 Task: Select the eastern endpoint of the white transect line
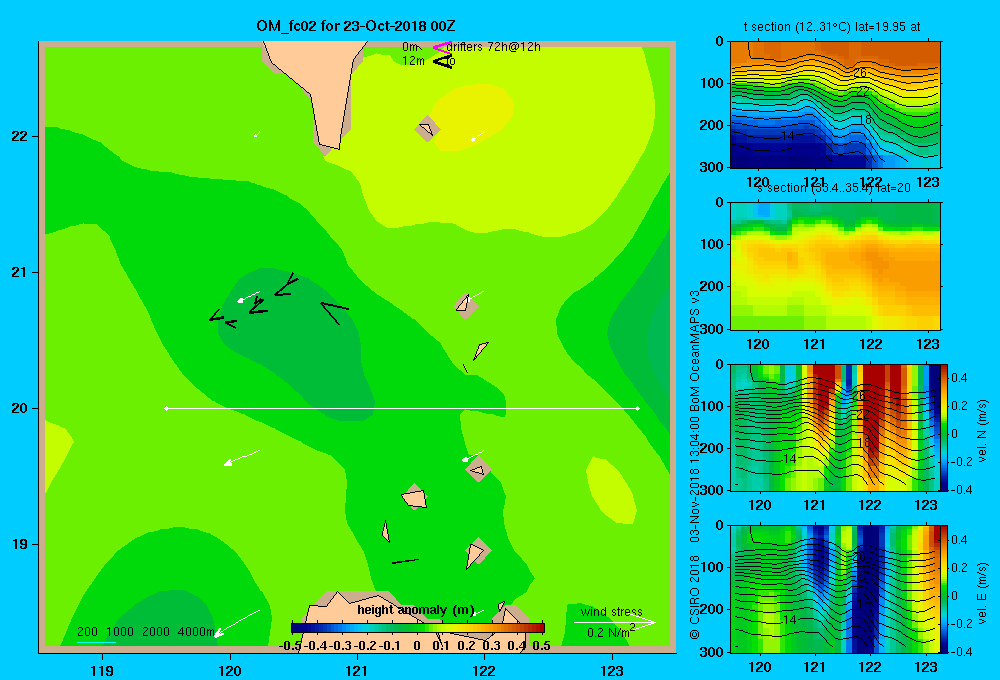point(637,408)
